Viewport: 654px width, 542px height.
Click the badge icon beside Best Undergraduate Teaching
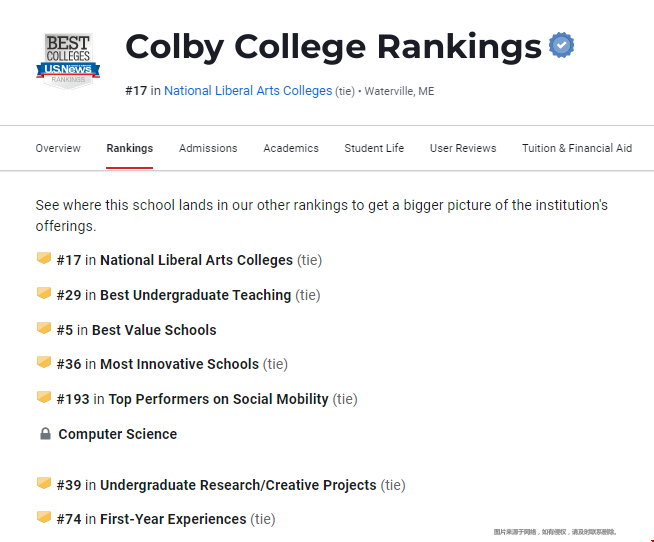[x=44, y=293]
